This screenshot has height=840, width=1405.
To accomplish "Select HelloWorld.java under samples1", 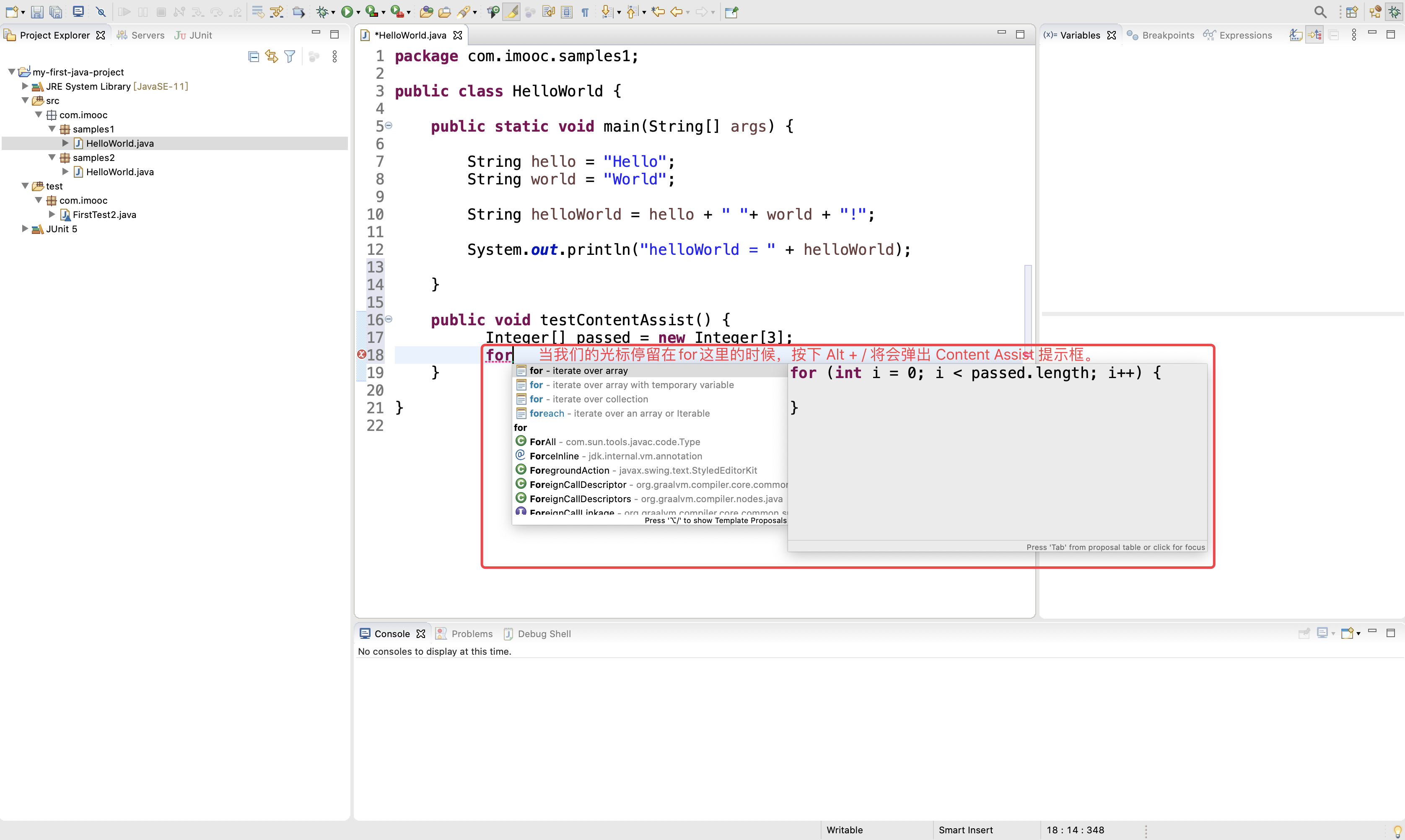I will (119, 143).
